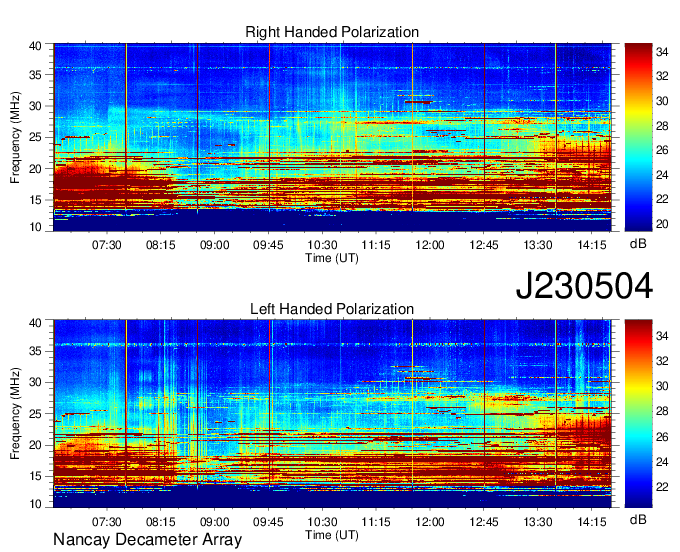
Task: Select Frequency (MHz) axis label of left-handed plot
Action: [x=15, y=414]
